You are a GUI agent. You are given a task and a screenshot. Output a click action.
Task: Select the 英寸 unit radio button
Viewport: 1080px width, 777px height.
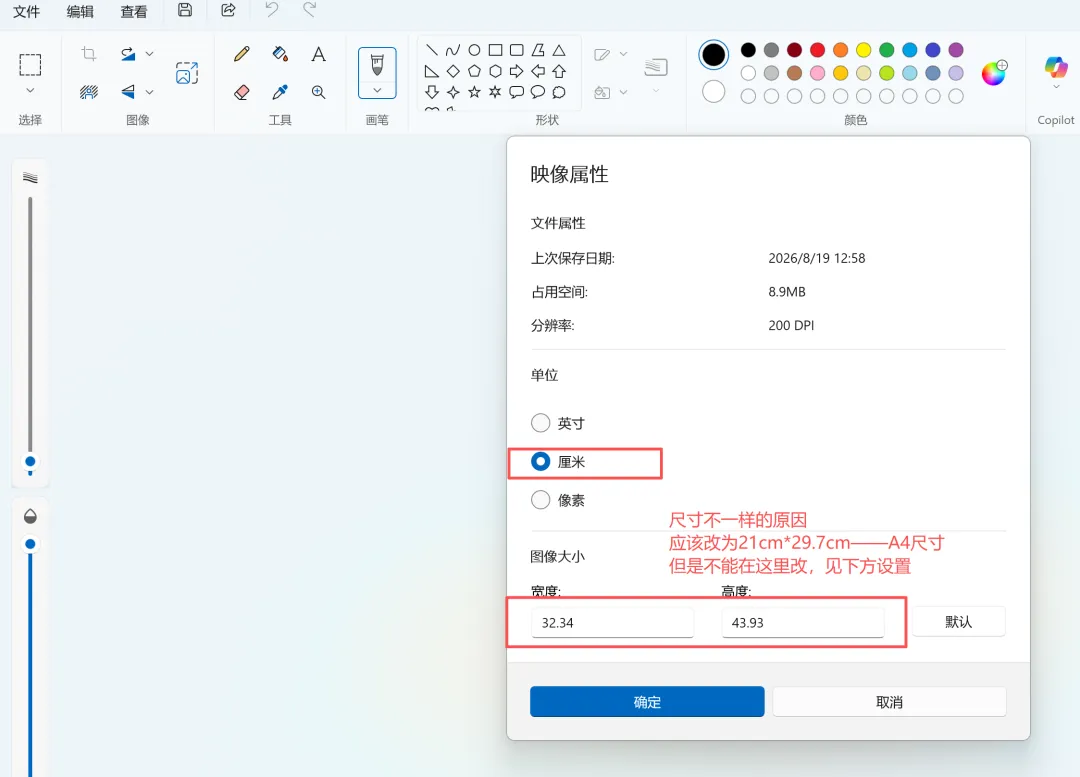pos(541,422)
